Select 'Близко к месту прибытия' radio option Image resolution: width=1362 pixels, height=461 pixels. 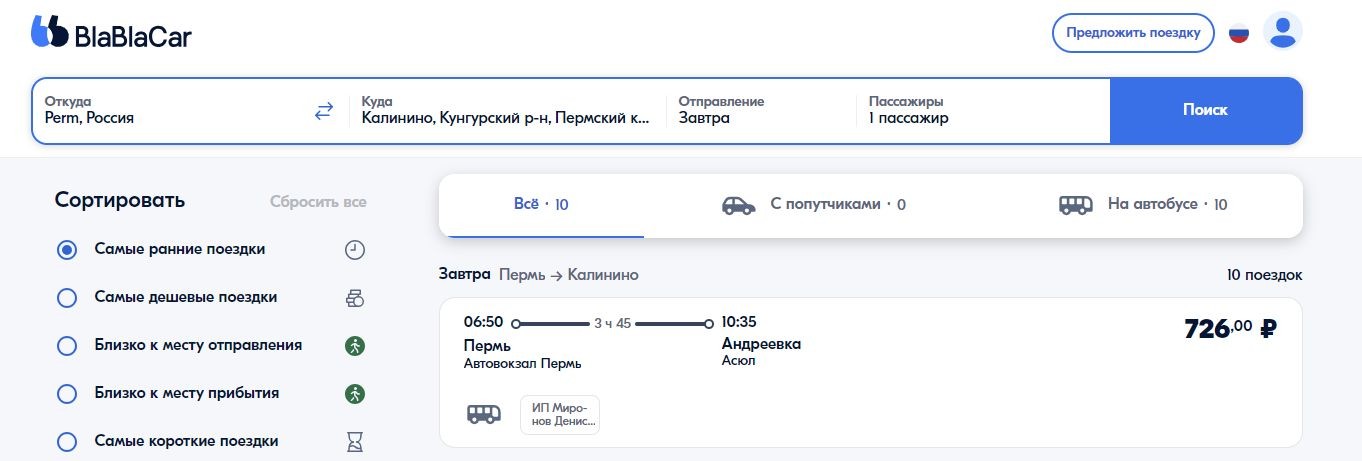(67, 394)
